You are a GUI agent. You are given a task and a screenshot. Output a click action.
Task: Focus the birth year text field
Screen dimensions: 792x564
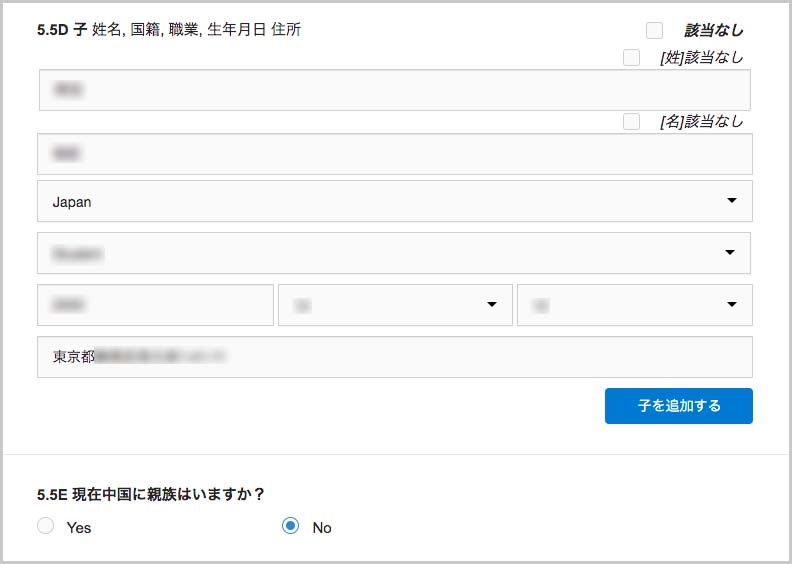pyautogui.click(x=156, y=305)
